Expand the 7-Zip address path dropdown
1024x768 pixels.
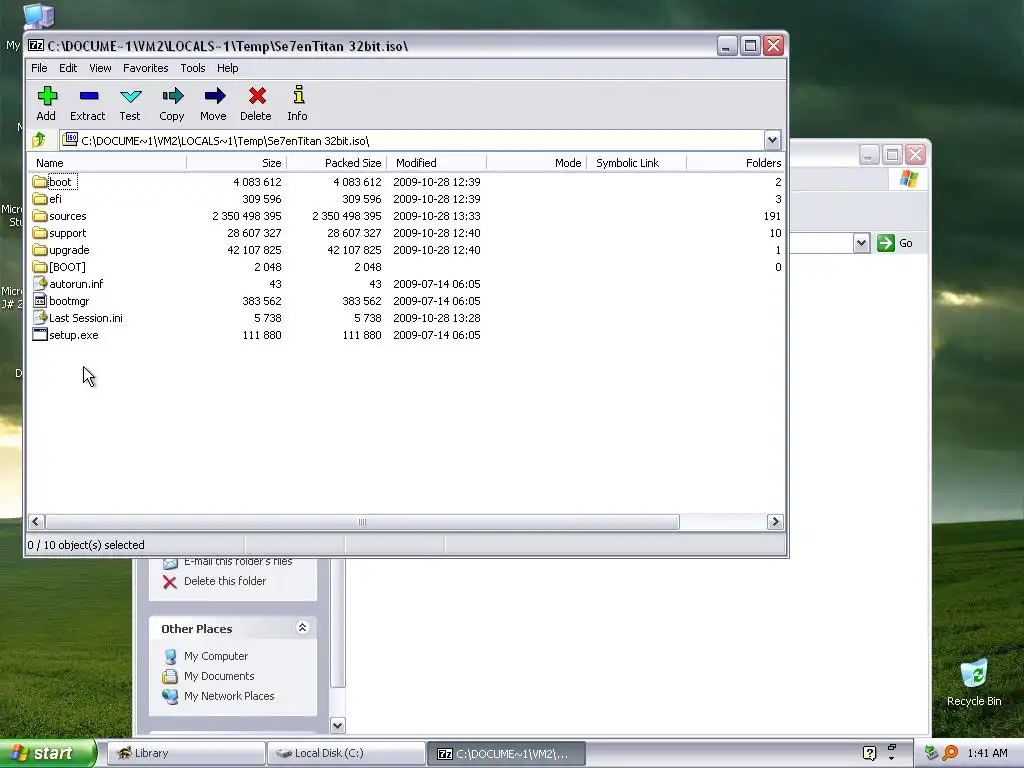(772, 140)
